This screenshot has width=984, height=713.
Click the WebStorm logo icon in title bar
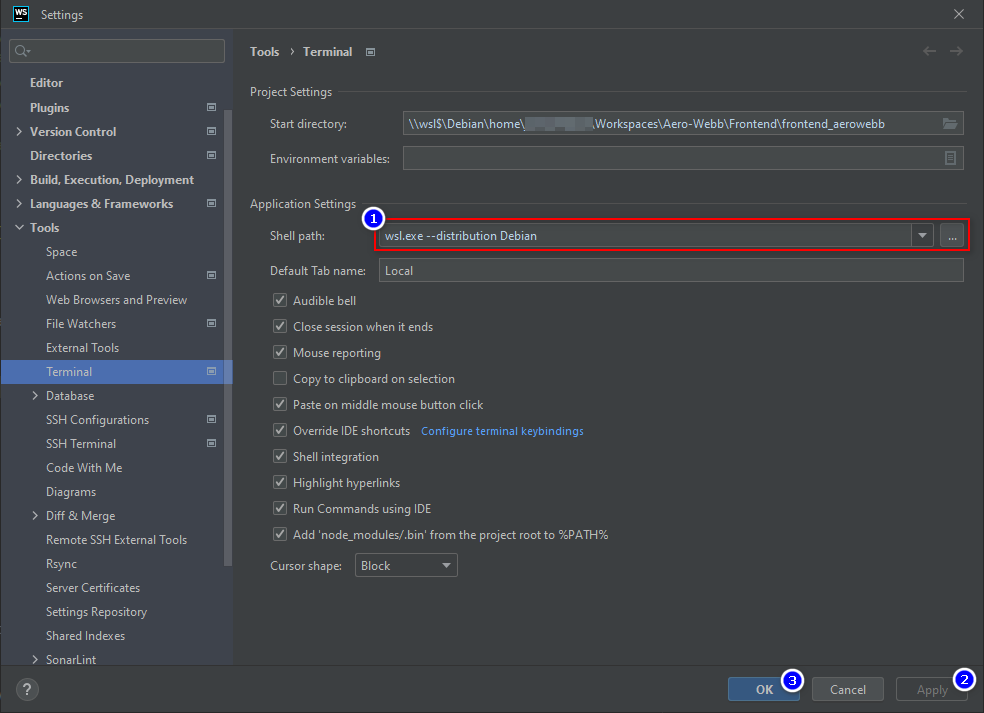21,14
